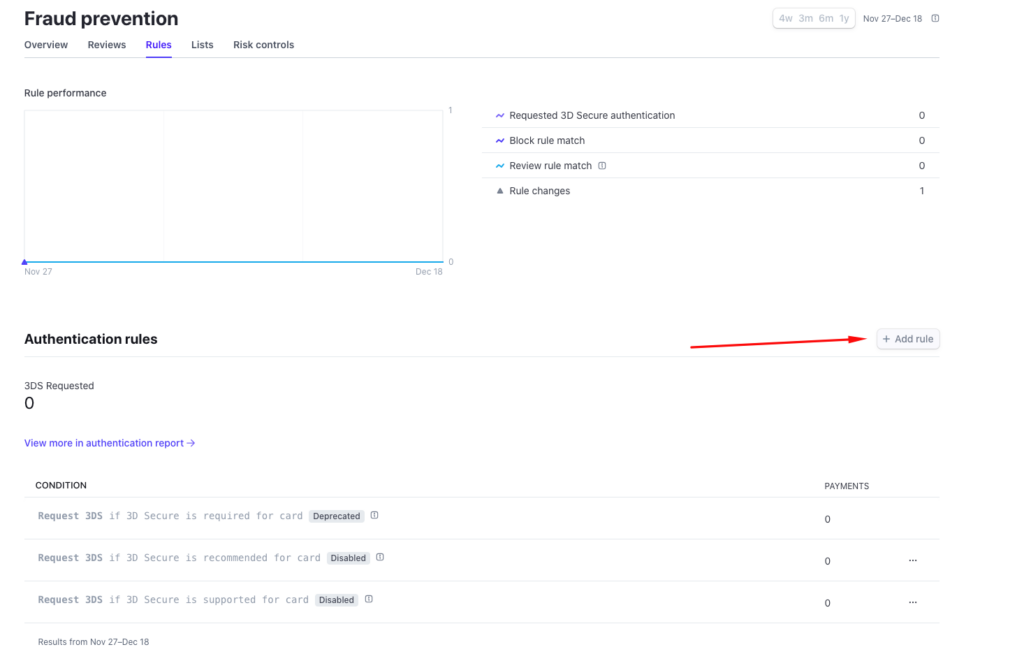
Task: Open options menu for supported card rule
Action: [x=912, y=603]
